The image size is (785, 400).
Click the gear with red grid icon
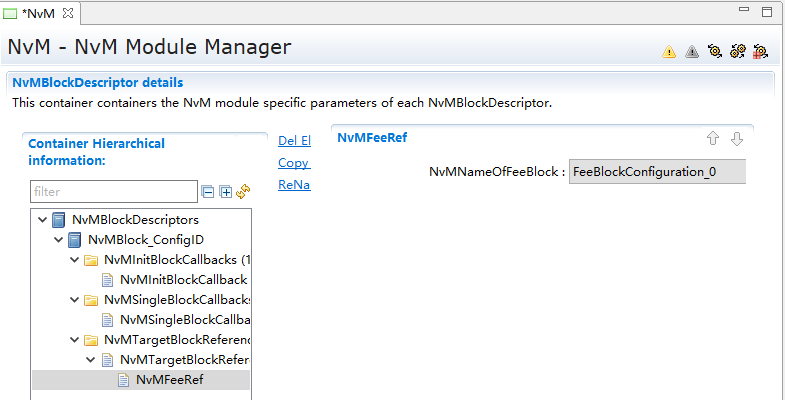pyautogui.click(x=760, y=52)
